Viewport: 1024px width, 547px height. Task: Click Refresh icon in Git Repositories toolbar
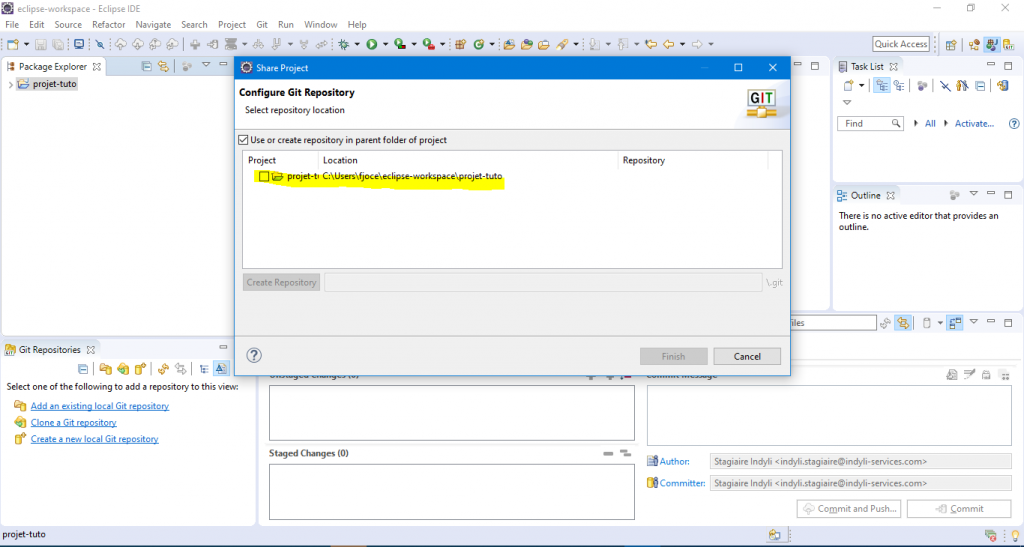point(163,369)
